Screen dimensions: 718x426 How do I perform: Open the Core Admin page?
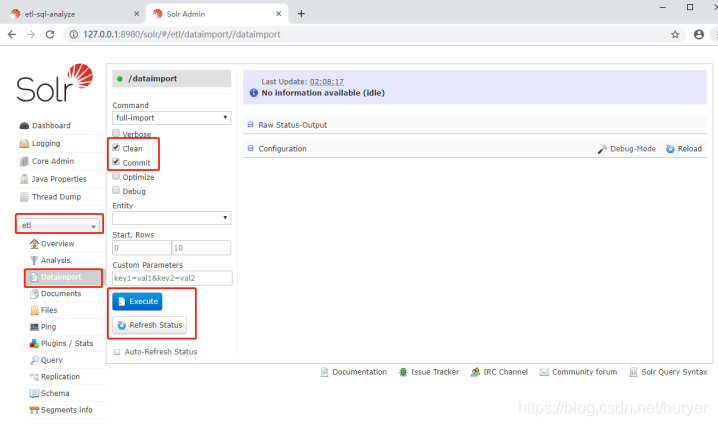(x=53, y=161)
